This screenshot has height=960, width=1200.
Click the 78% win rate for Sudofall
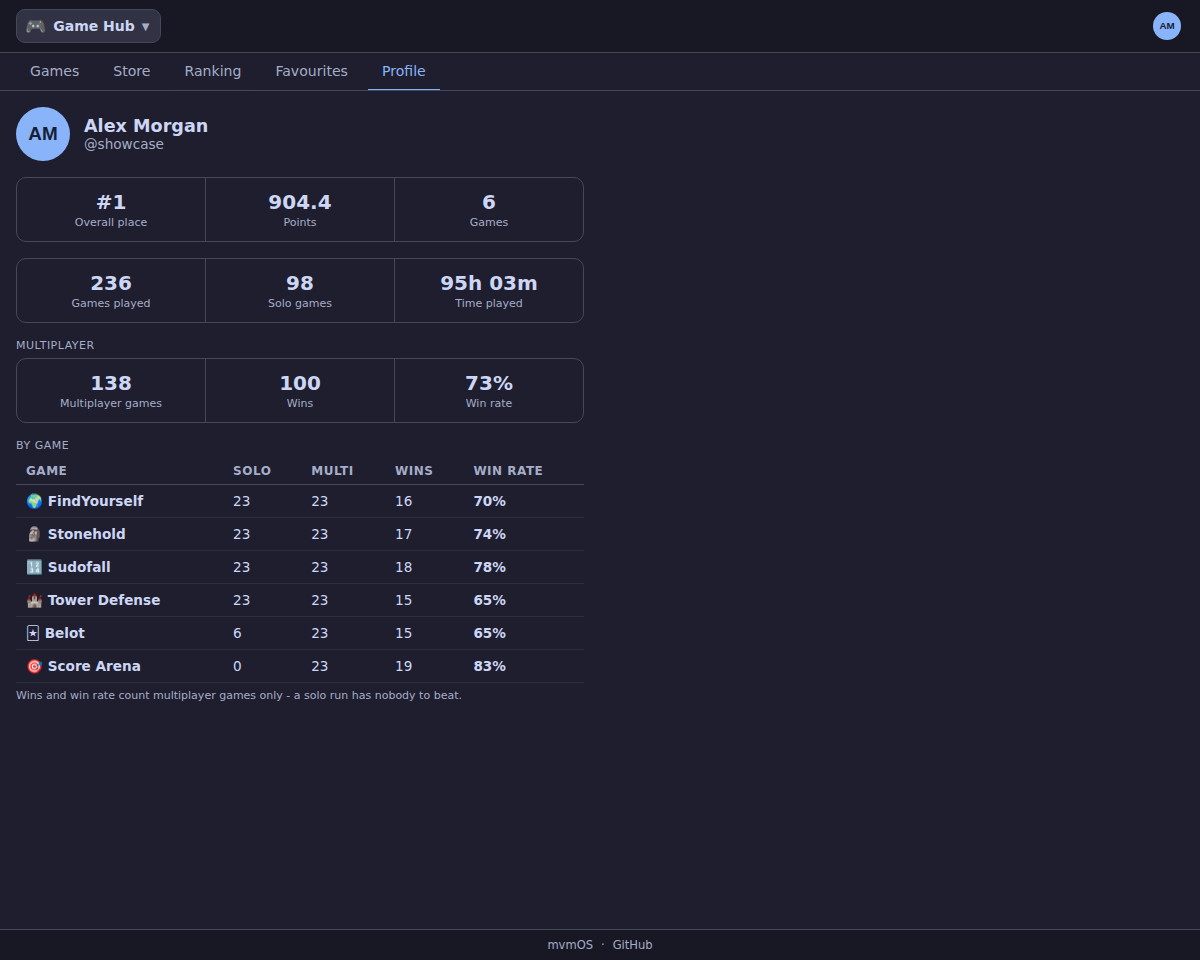490,567
